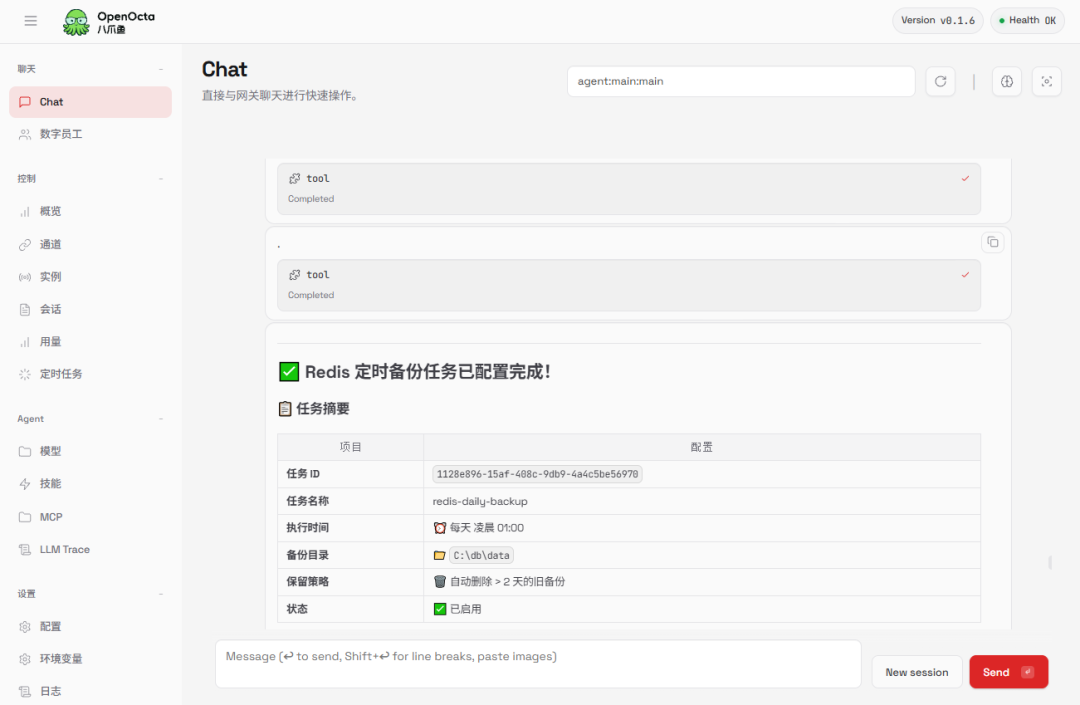Click the refresh chat icon button
This screenshot has width=1080, height=705.
point(940,82)
